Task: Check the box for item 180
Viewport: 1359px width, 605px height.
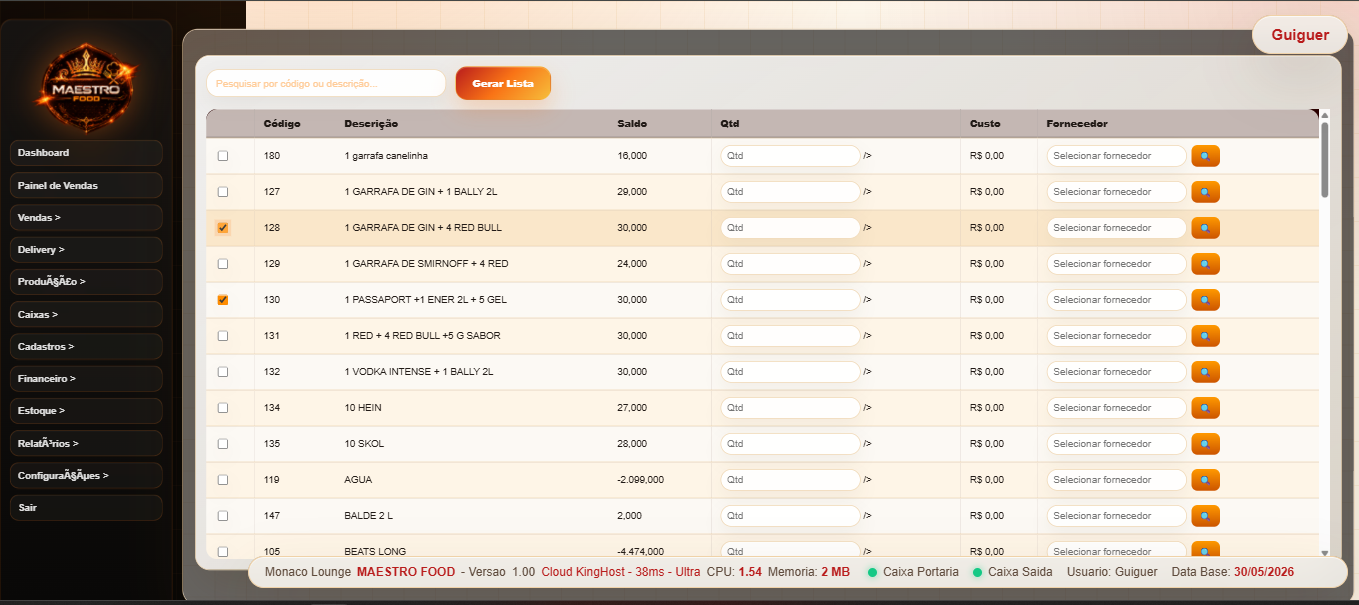Action: [x=223, y=156]
